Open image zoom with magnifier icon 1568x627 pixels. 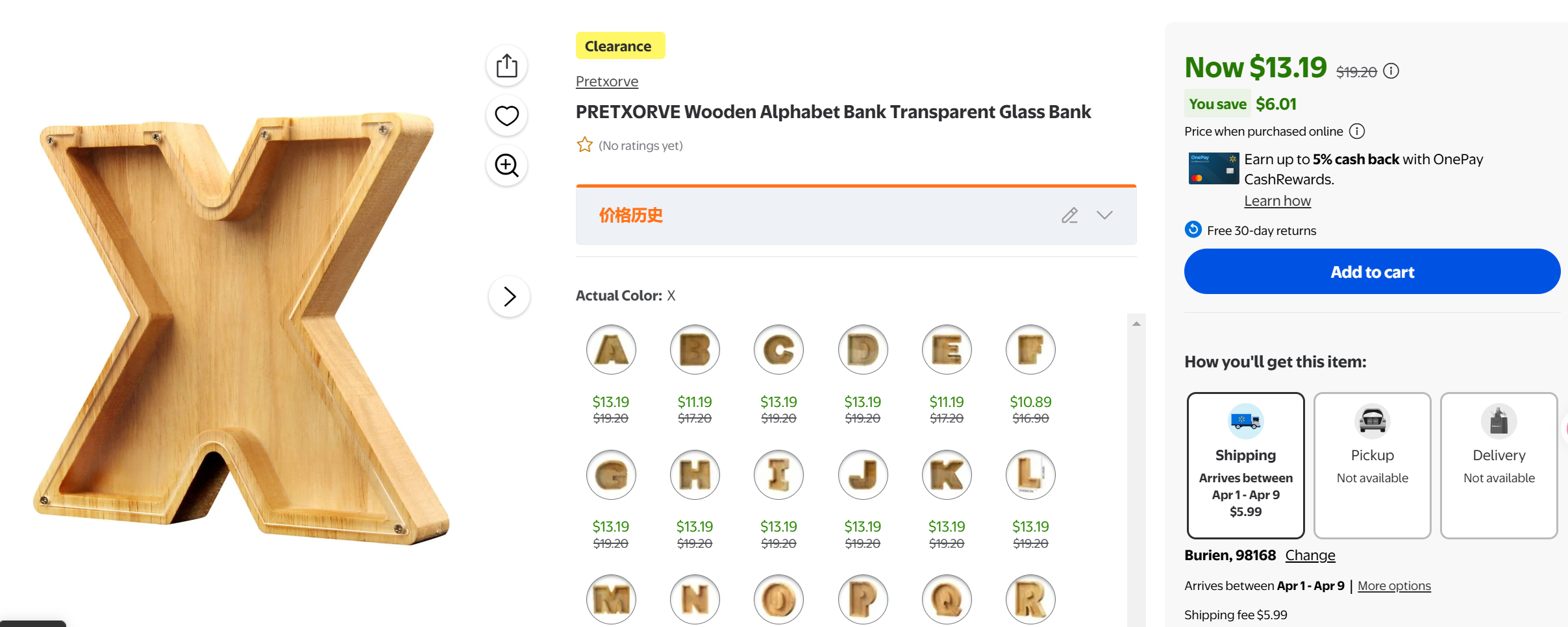[x=506, y=166]
